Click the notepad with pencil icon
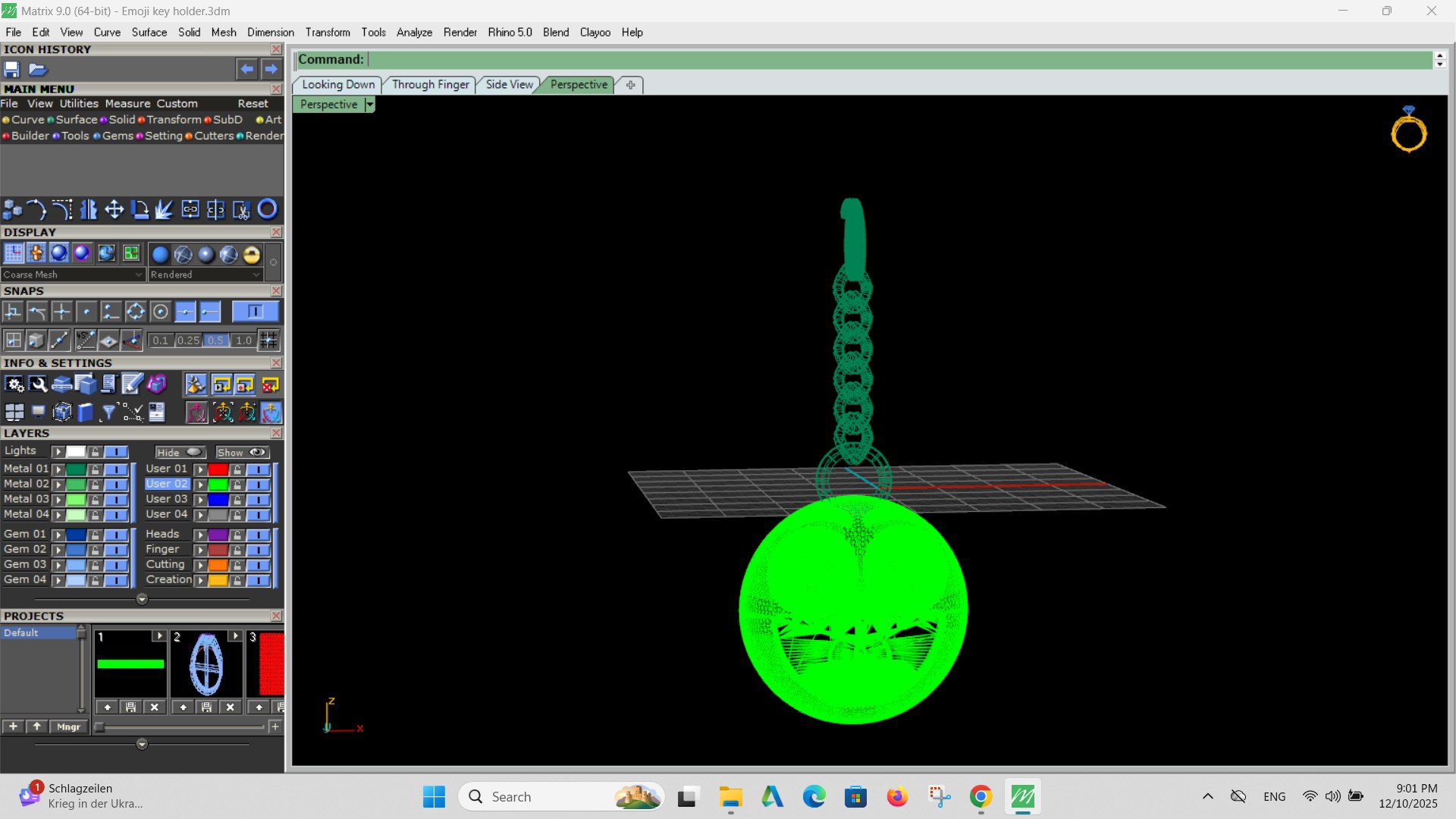 (x=132, y=384)
